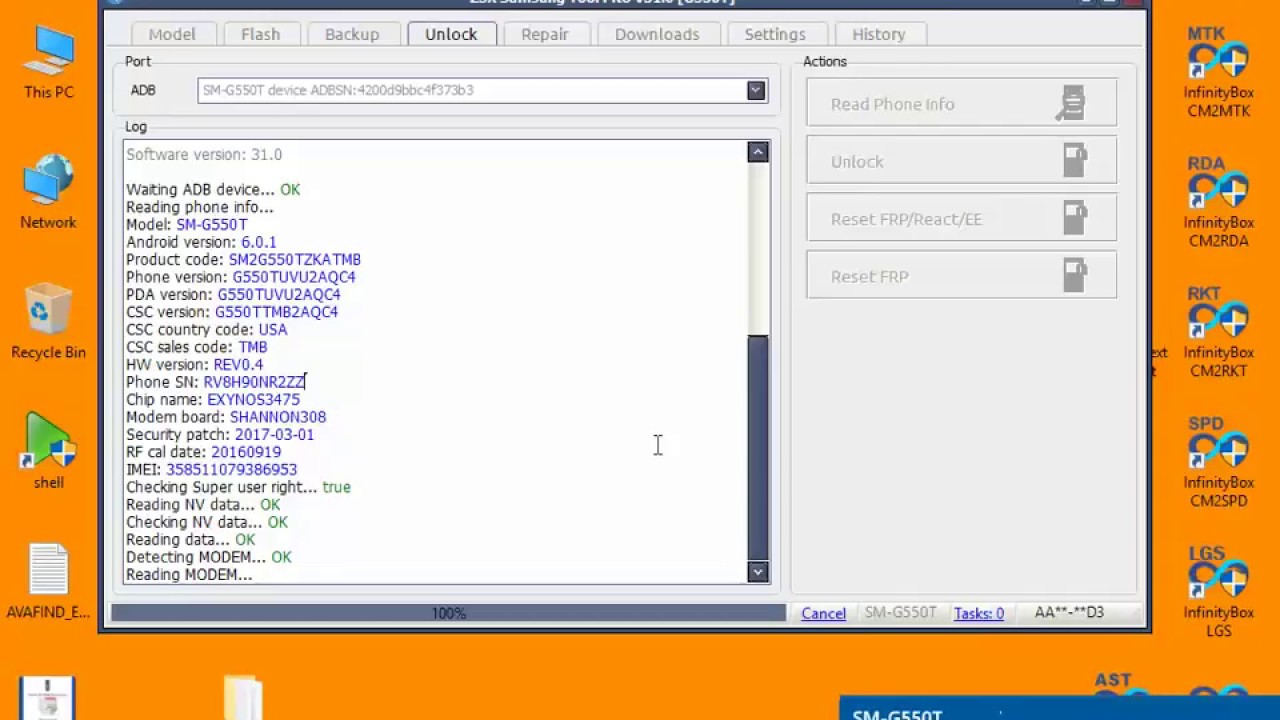1280x720 pixels.
Task: Go to the Downloads tab
Action: tap(657, 34)
